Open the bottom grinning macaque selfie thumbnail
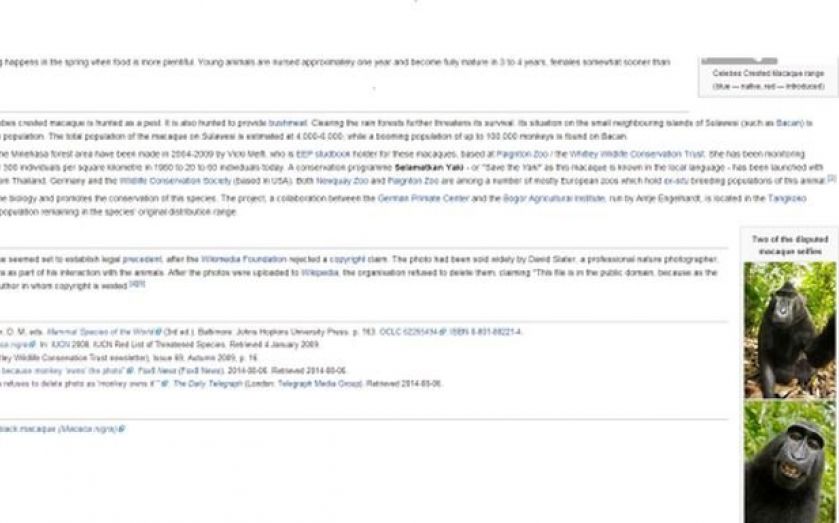839x523 pixels. (789, 460)
